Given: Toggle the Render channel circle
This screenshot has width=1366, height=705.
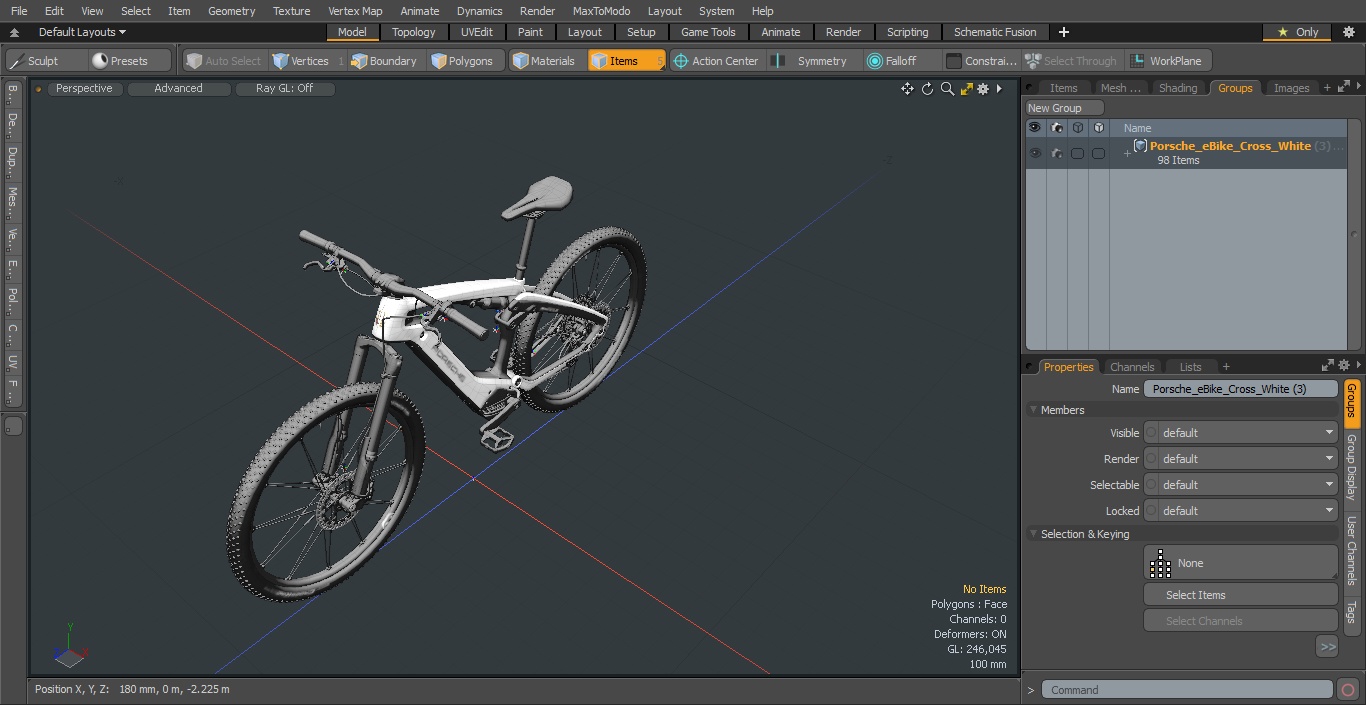Looking at the screenshot, I should click(1151, 459).
